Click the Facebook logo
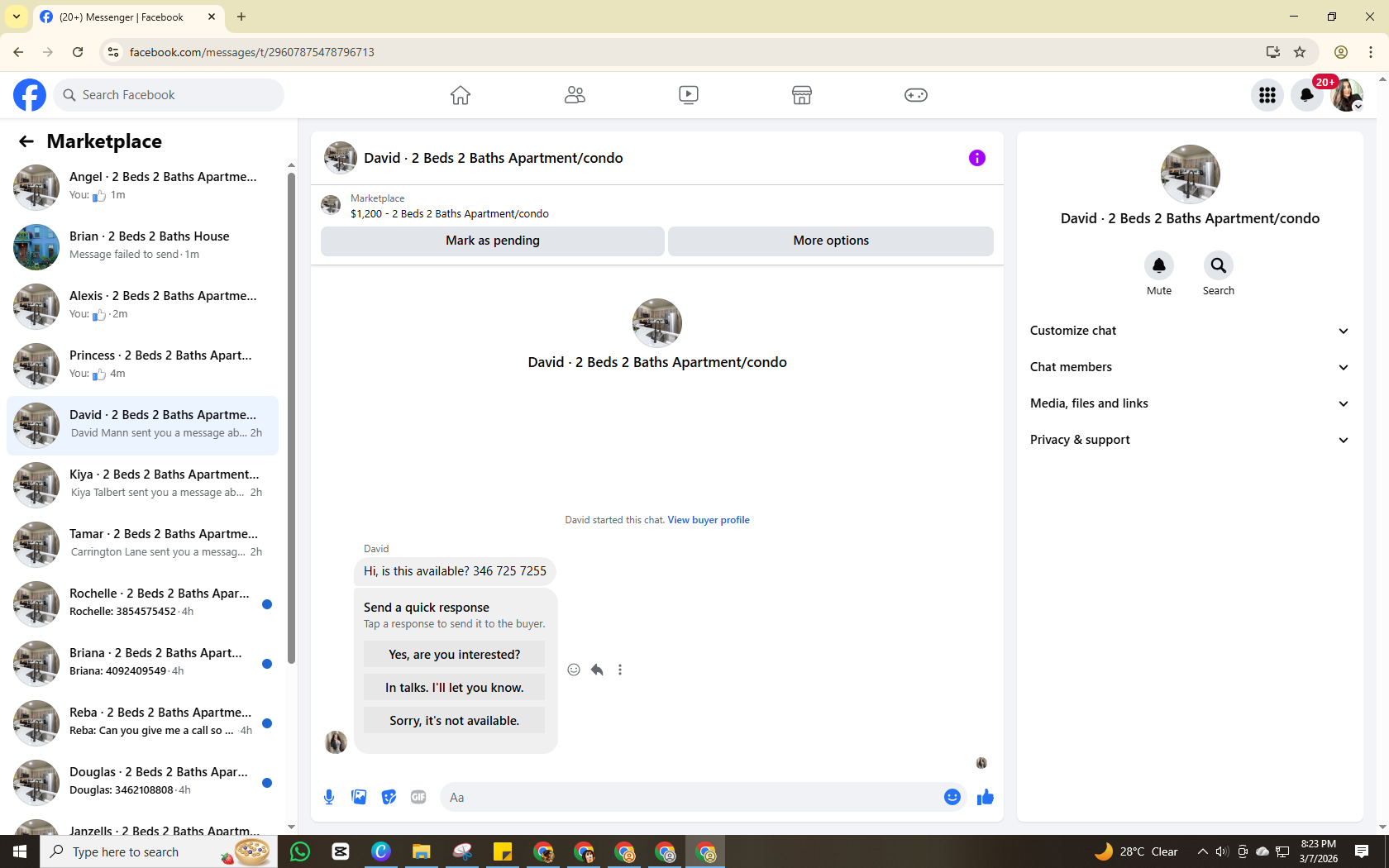Image resolution: width=1389 pixels, height=868 pixels. click(x=30, y=95)
